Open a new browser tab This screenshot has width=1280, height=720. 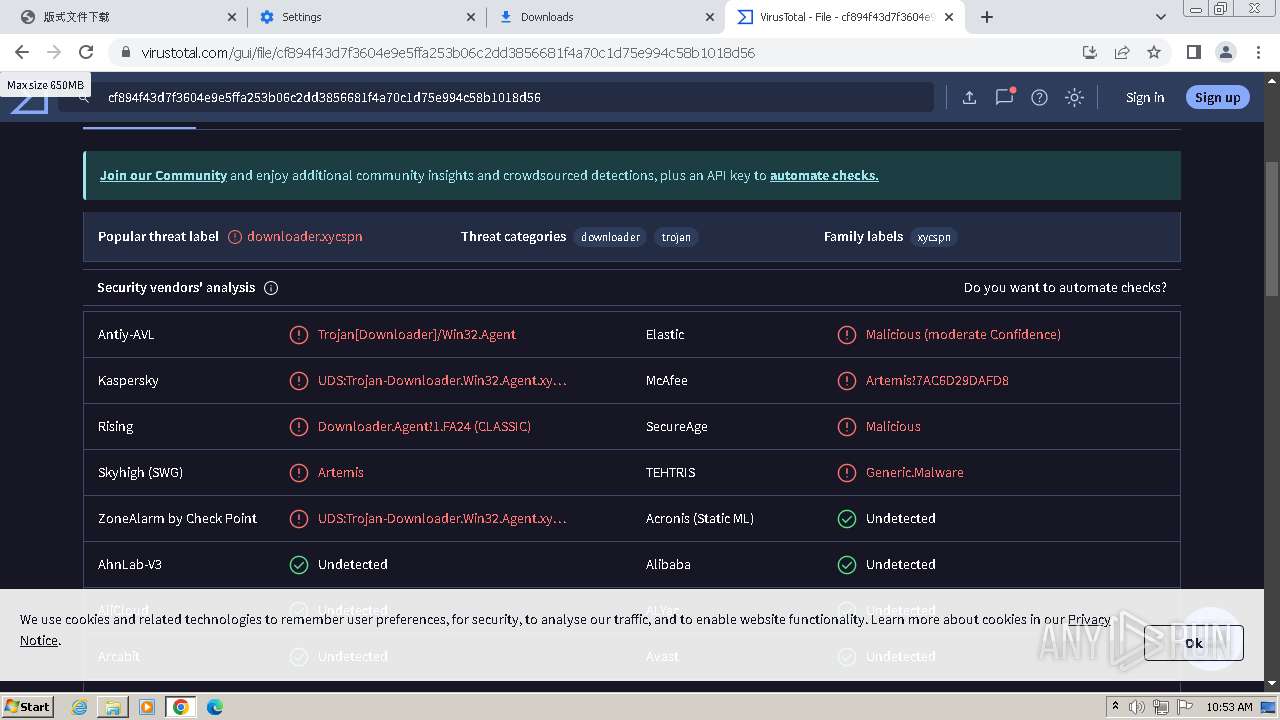[987, 17]
